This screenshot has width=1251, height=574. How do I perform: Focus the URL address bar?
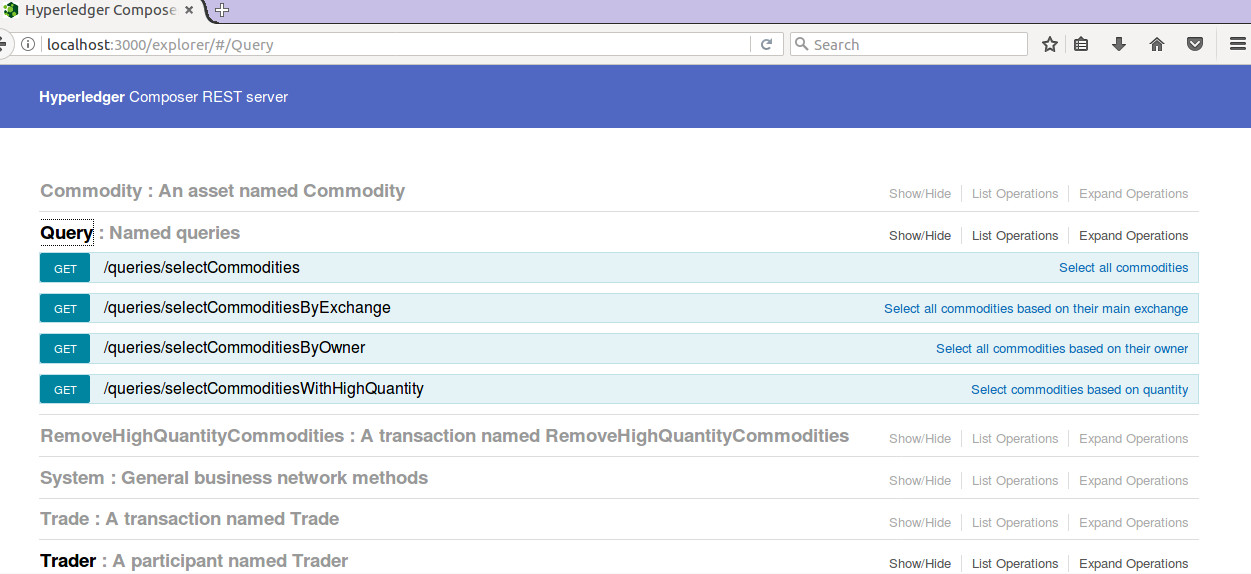click(396, 44)
